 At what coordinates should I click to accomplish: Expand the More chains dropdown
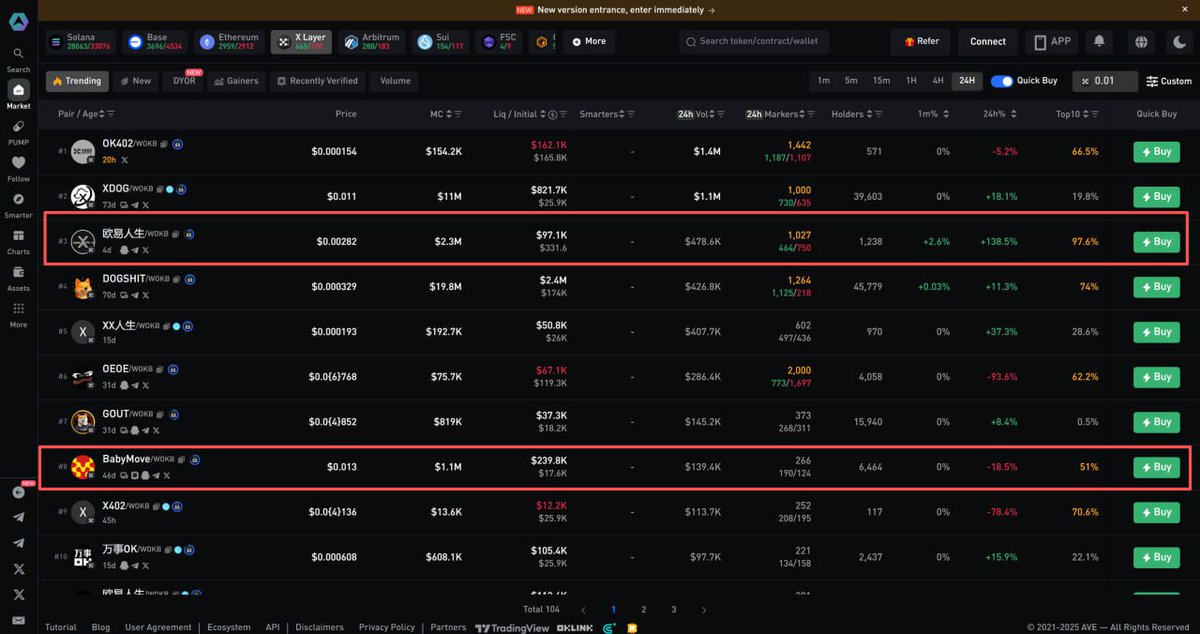click(589, 42)
